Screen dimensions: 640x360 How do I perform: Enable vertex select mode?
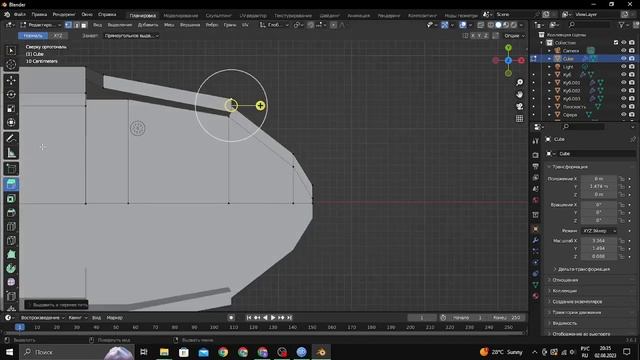pos(68,25)
